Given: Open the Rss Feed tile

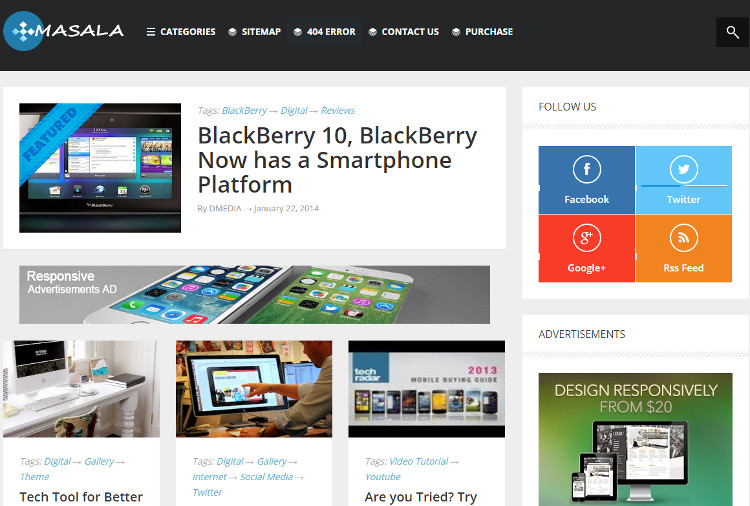Looking at the screenshot, I should pos(684,248).
